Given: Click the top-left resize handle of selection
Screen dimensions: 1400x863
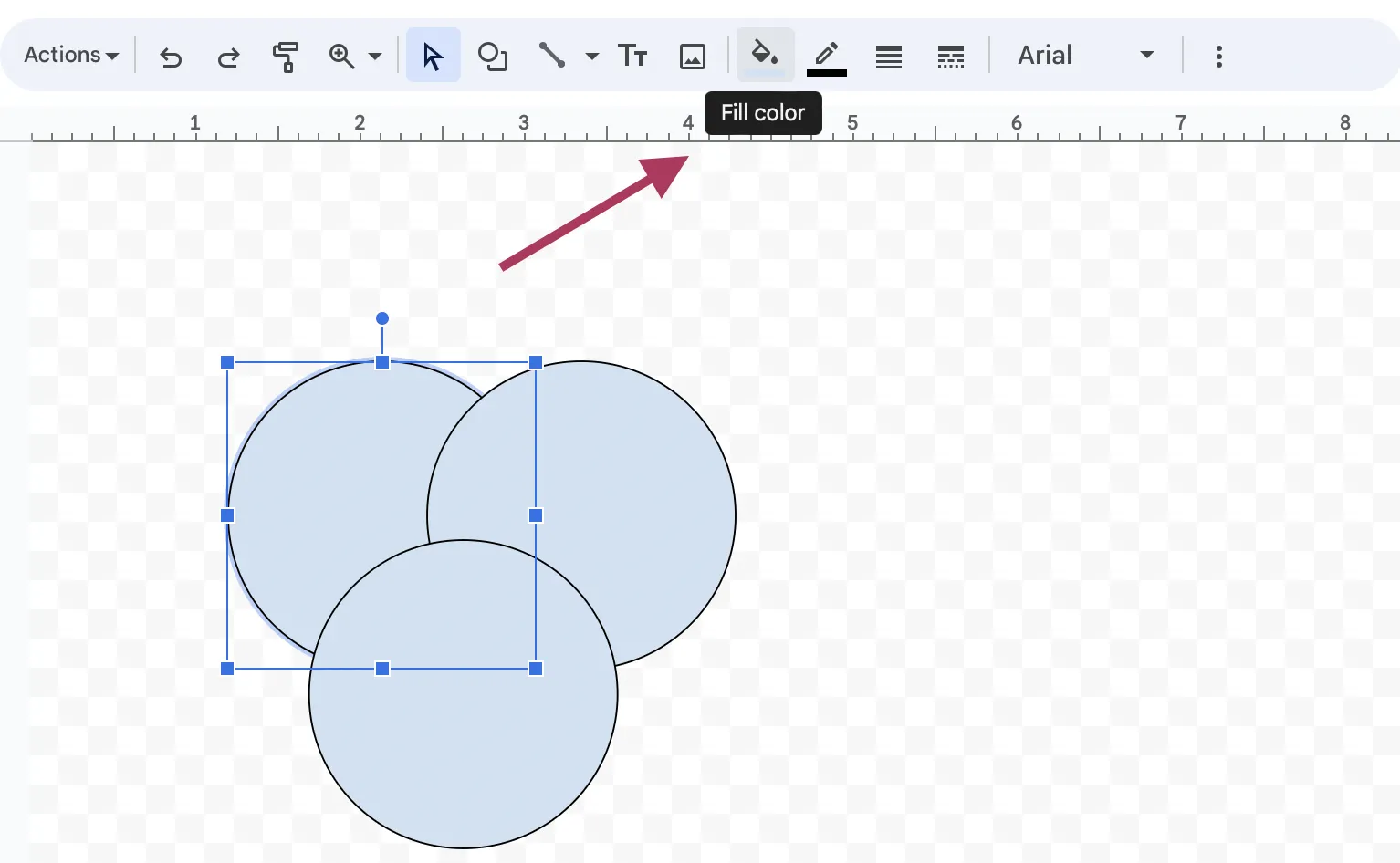Looking at the screenshot, I should (227, 362).
